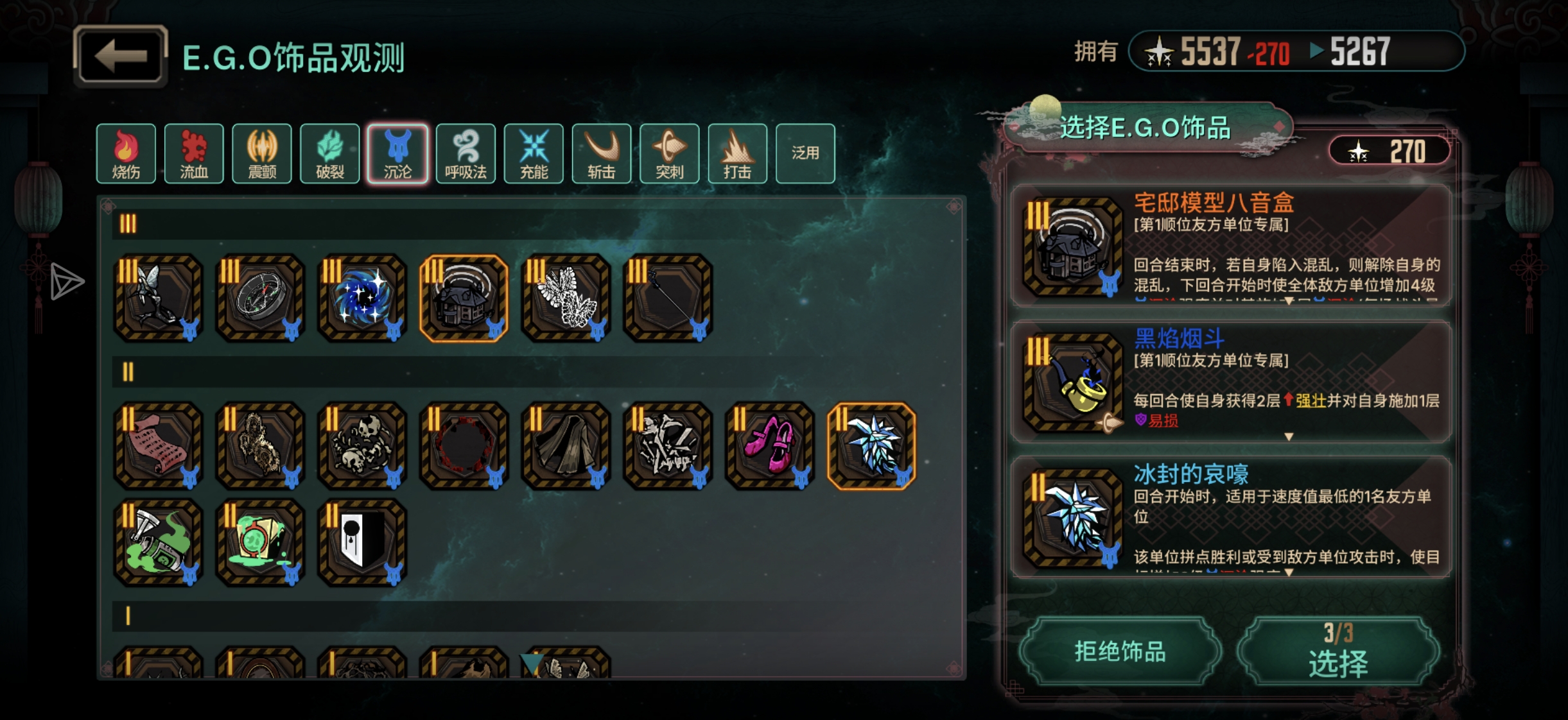Screen dimensions: 1568x720
Task: Click the green smoke lantern gift
Action: click(158, 543)
